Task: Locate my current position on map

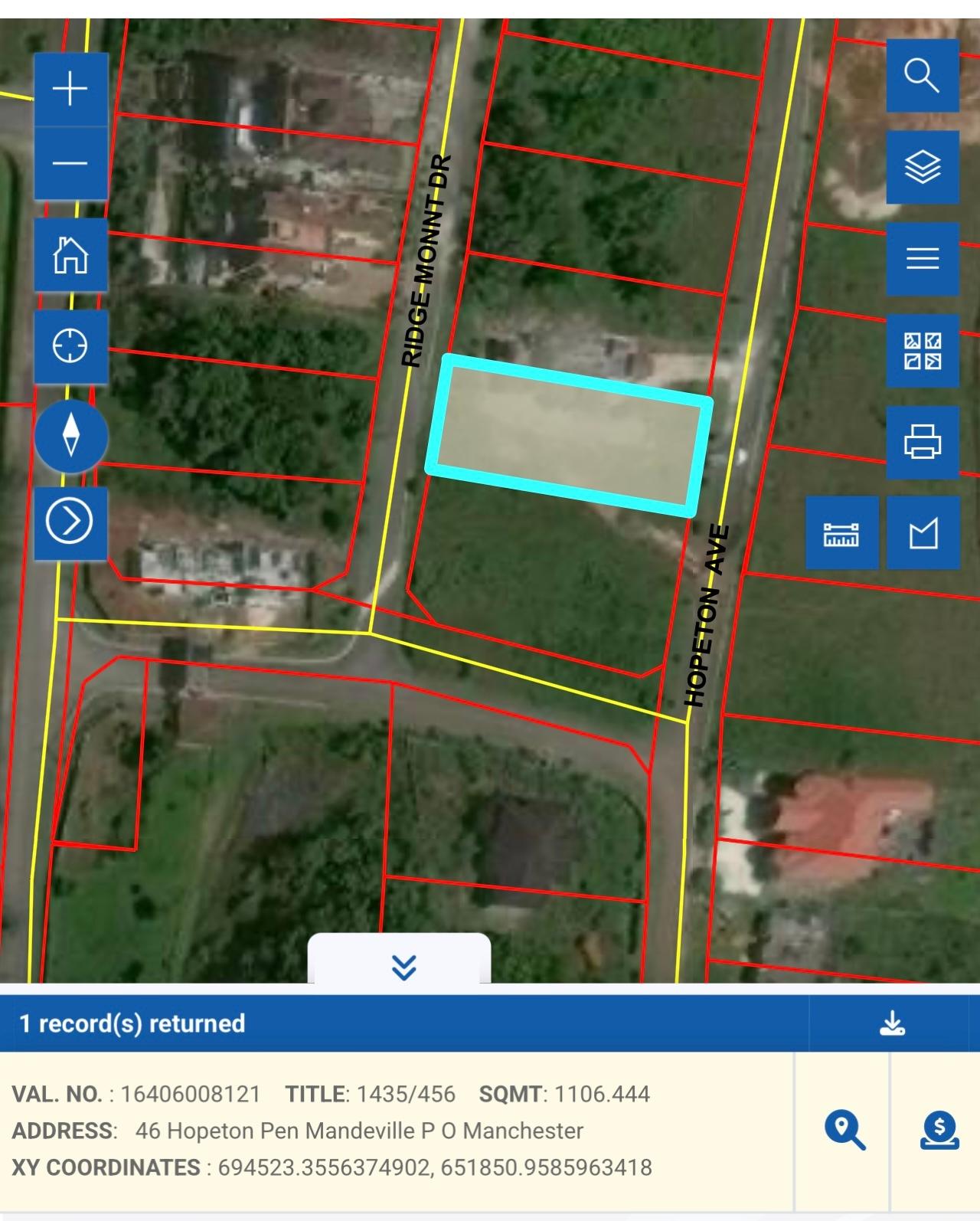Action: (70, 346)
